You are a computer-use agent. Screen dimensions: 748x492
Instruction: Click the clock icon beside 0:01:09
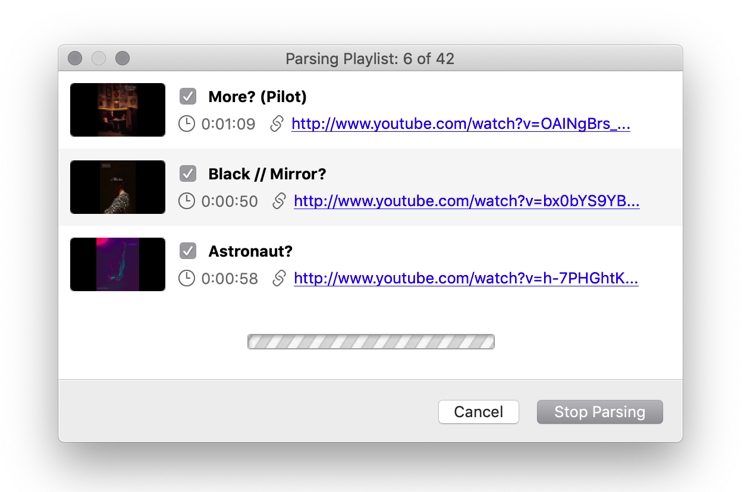point(187,124)
